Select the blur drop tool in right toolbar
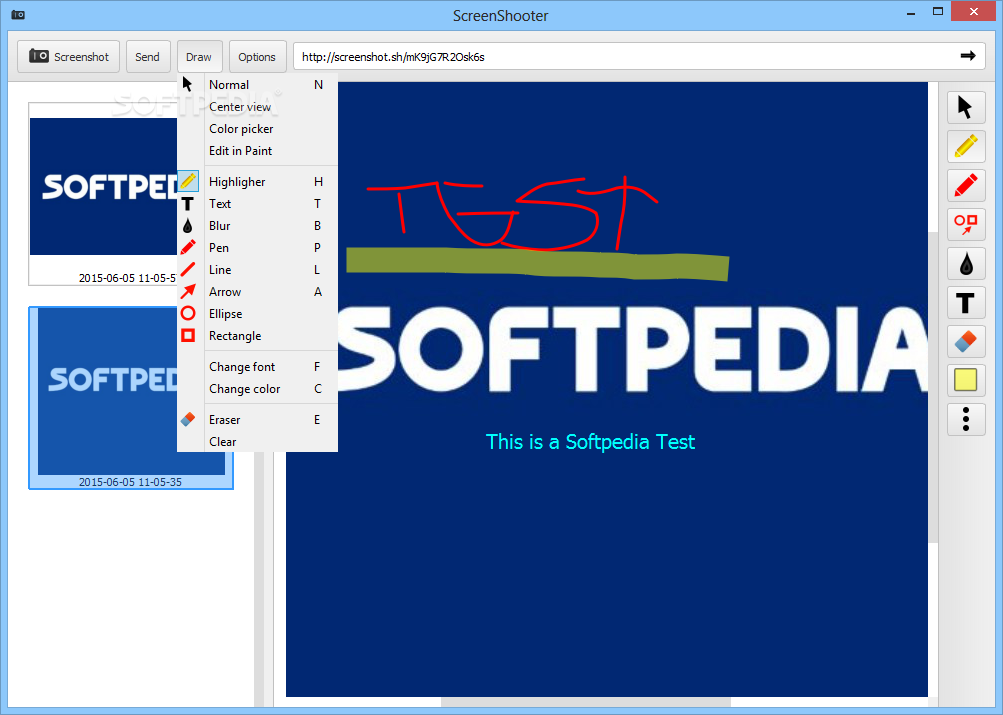Screen dimensions: 1003x715 click(966, 263)
